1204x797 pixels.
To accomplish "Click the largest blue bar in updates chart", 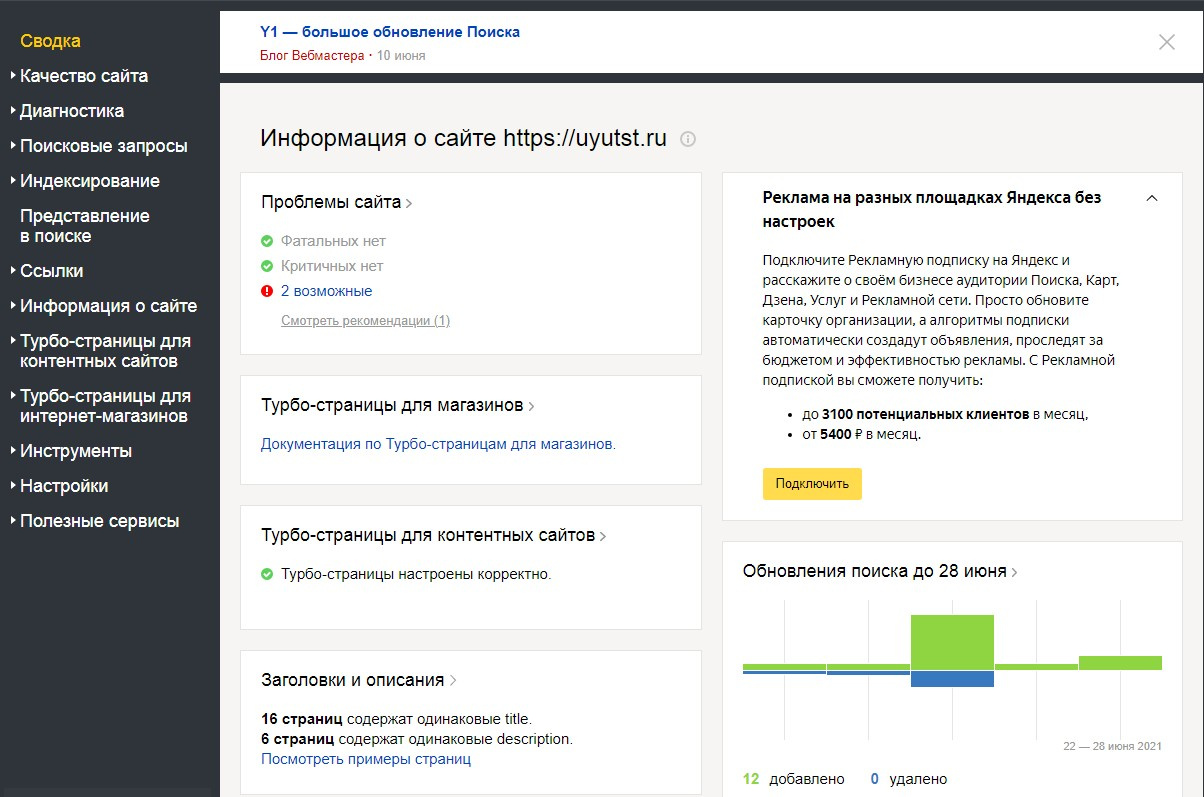I will click(952, 679).
